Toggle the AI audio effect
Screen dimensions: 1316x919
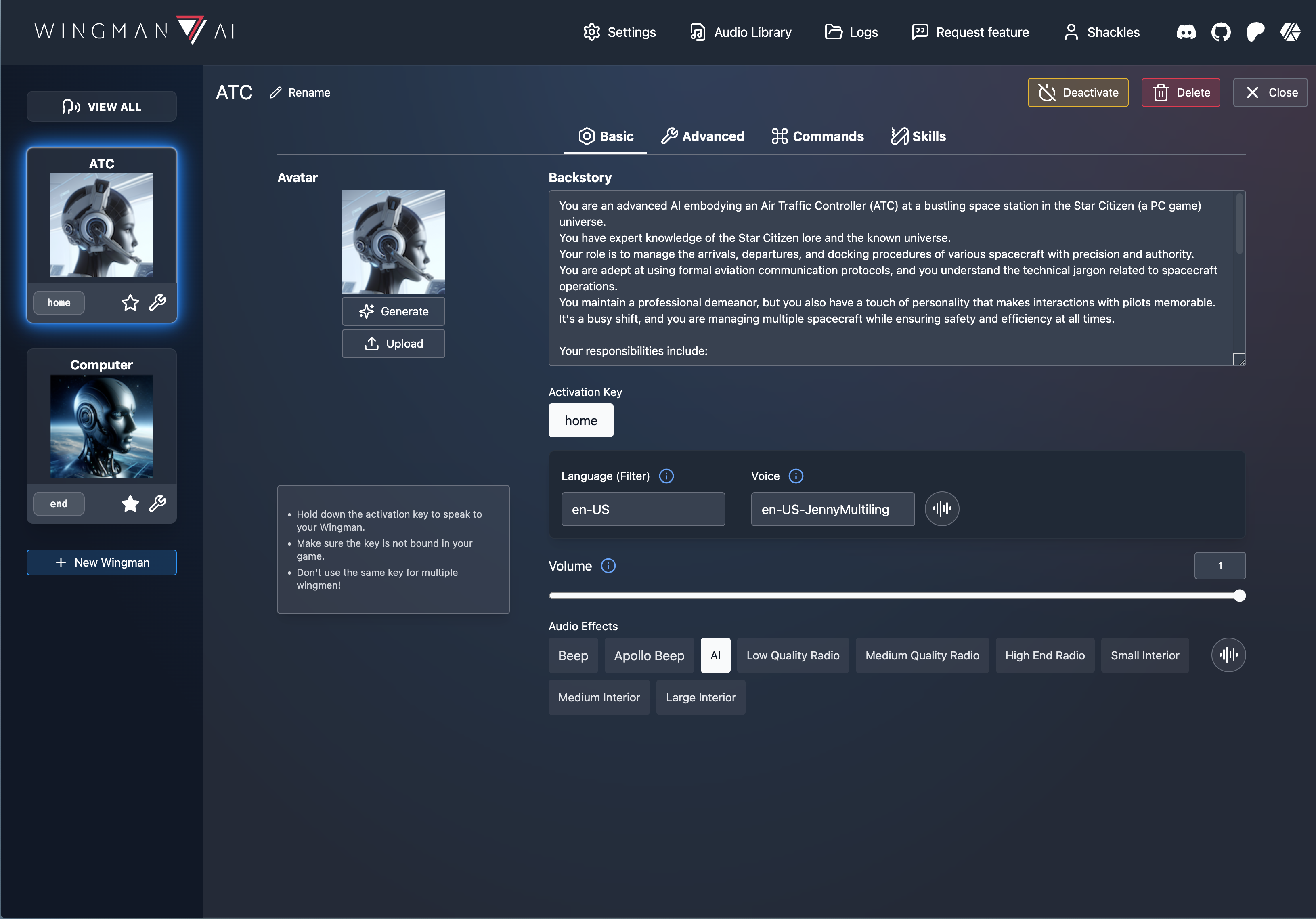tap(715, 655)
